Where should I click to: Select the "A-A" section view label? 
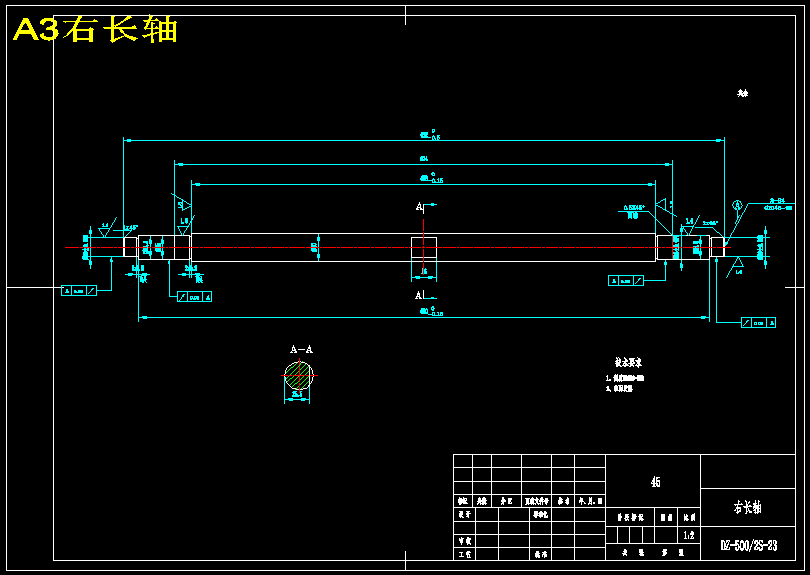[301, 349]
